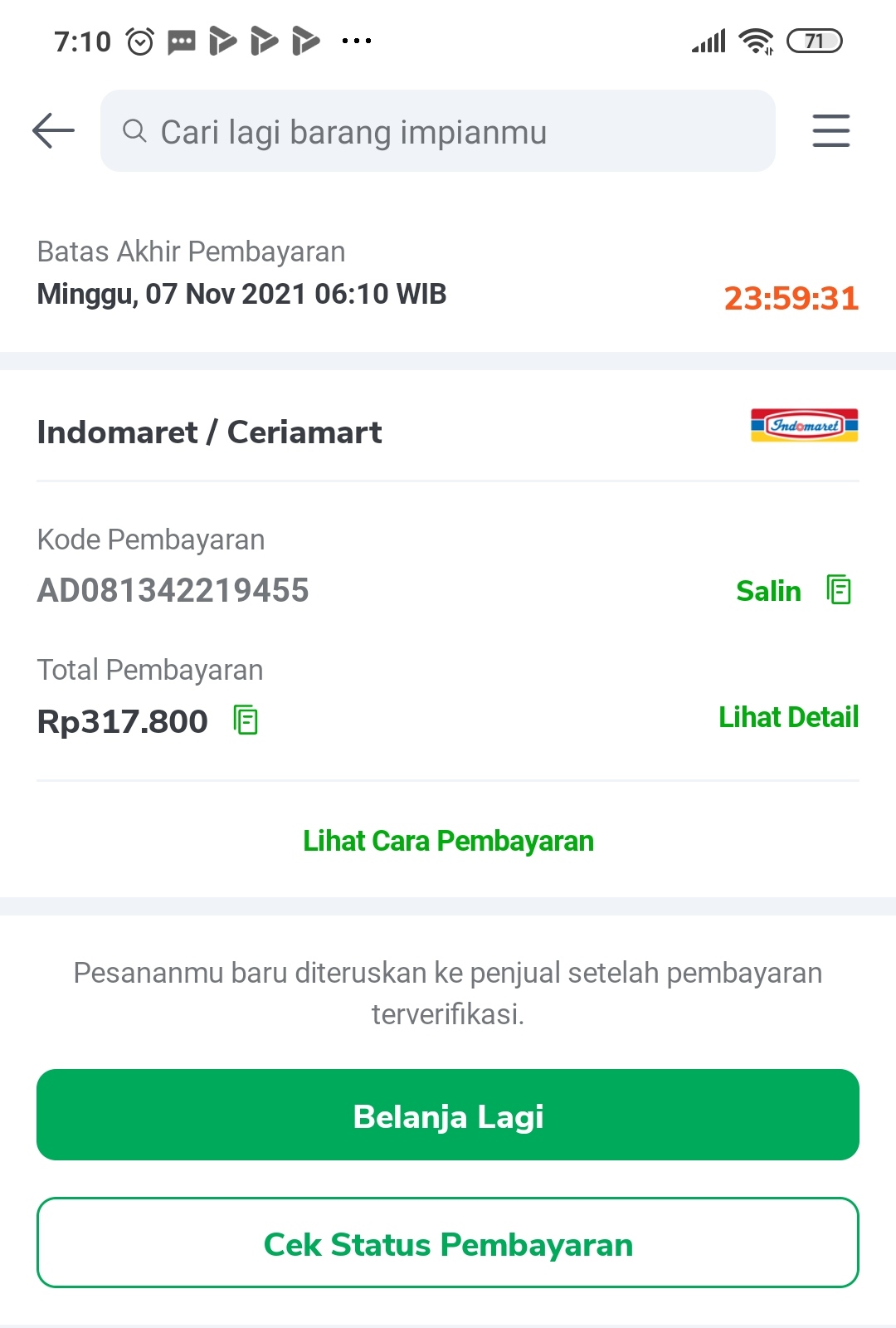896x1328 pixels.
Task: Expand Lihat Cara Pembayaran instructions
Action: pyautogui.click(x=448, y=841)
